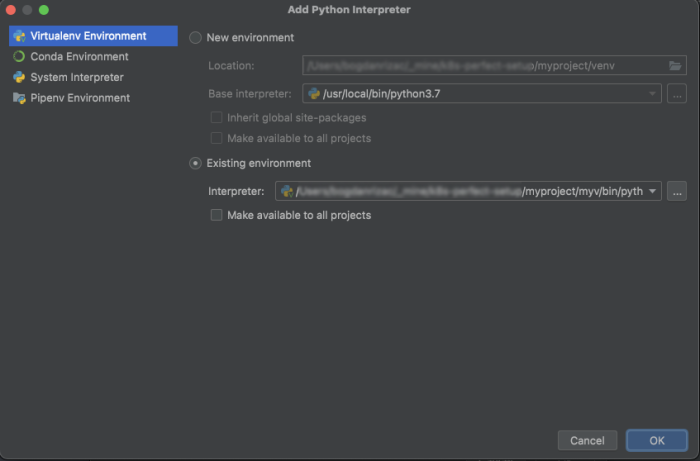This screenshot has height=461, width=700.
Task: Open the Interpreter combo box
Action: click(468, 191)
